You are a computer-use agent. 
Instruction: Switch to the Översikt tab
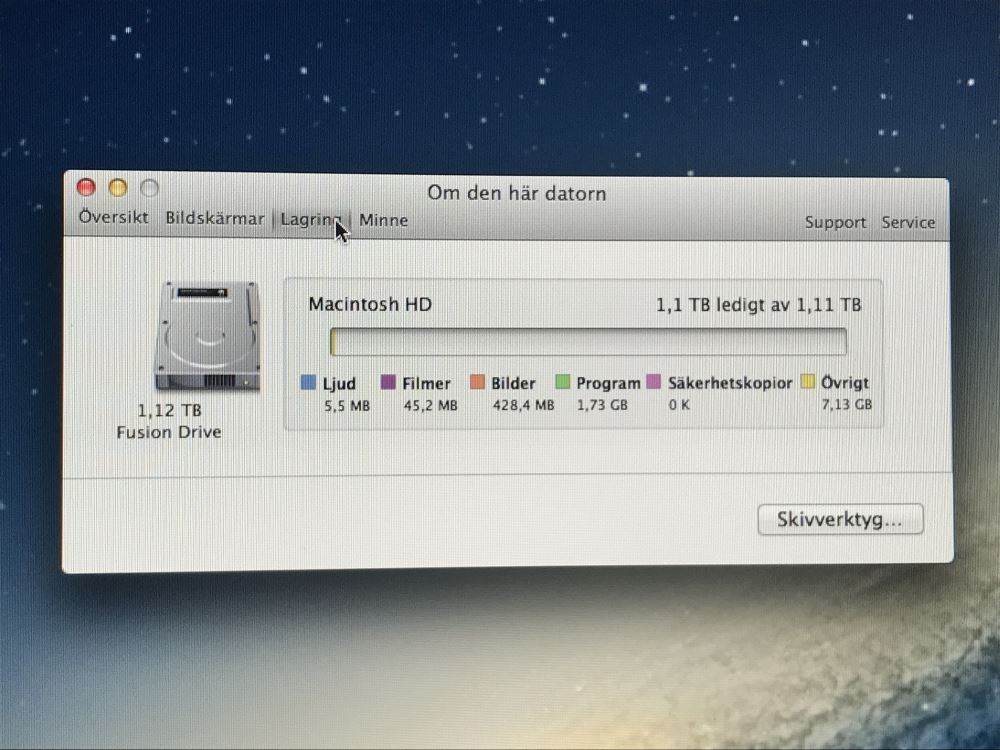pos(114,217)
